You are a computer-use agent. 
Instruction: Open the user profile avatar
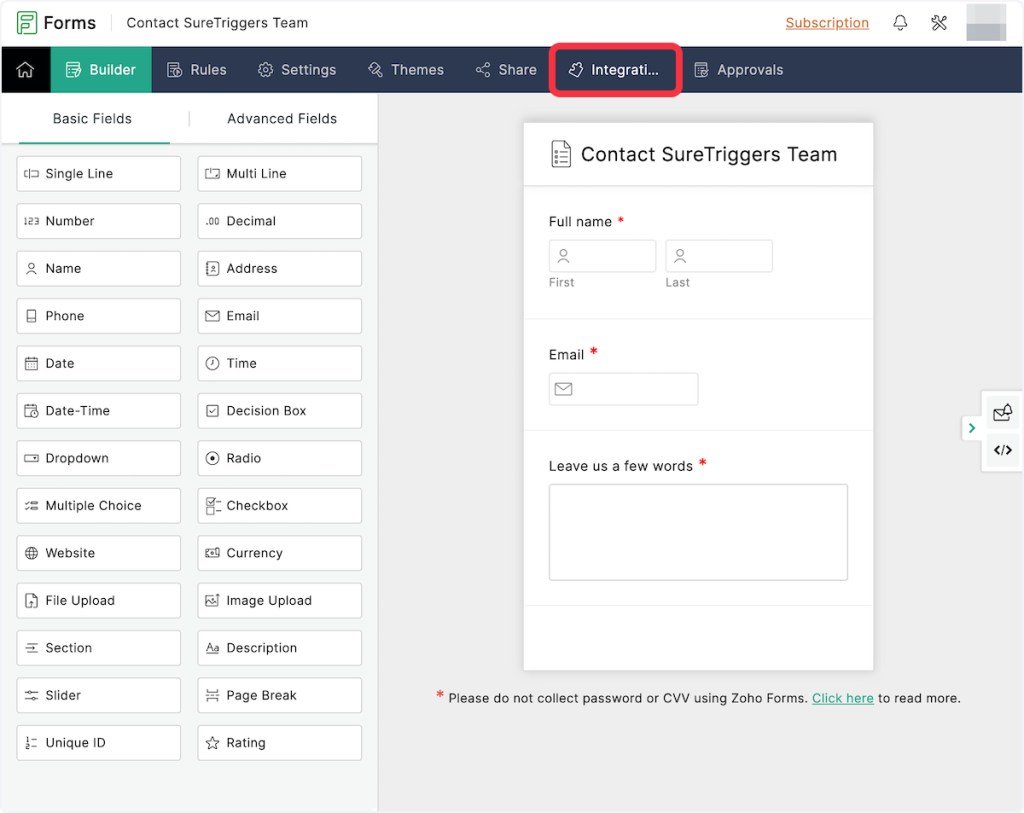(x=985, y=23)
